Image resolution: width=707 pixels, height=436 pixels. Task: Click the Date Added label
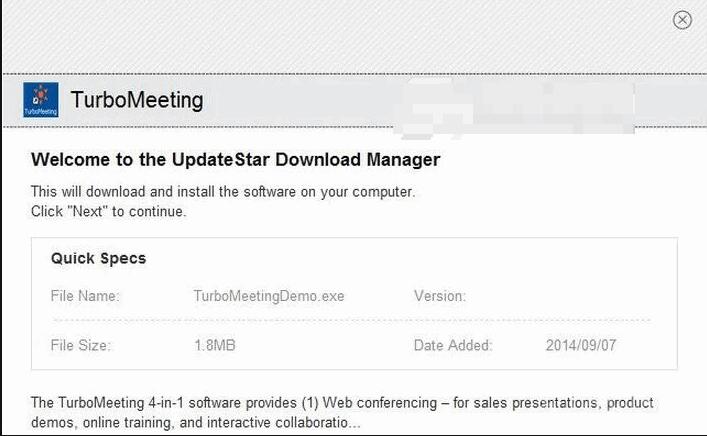coord(453,346)
